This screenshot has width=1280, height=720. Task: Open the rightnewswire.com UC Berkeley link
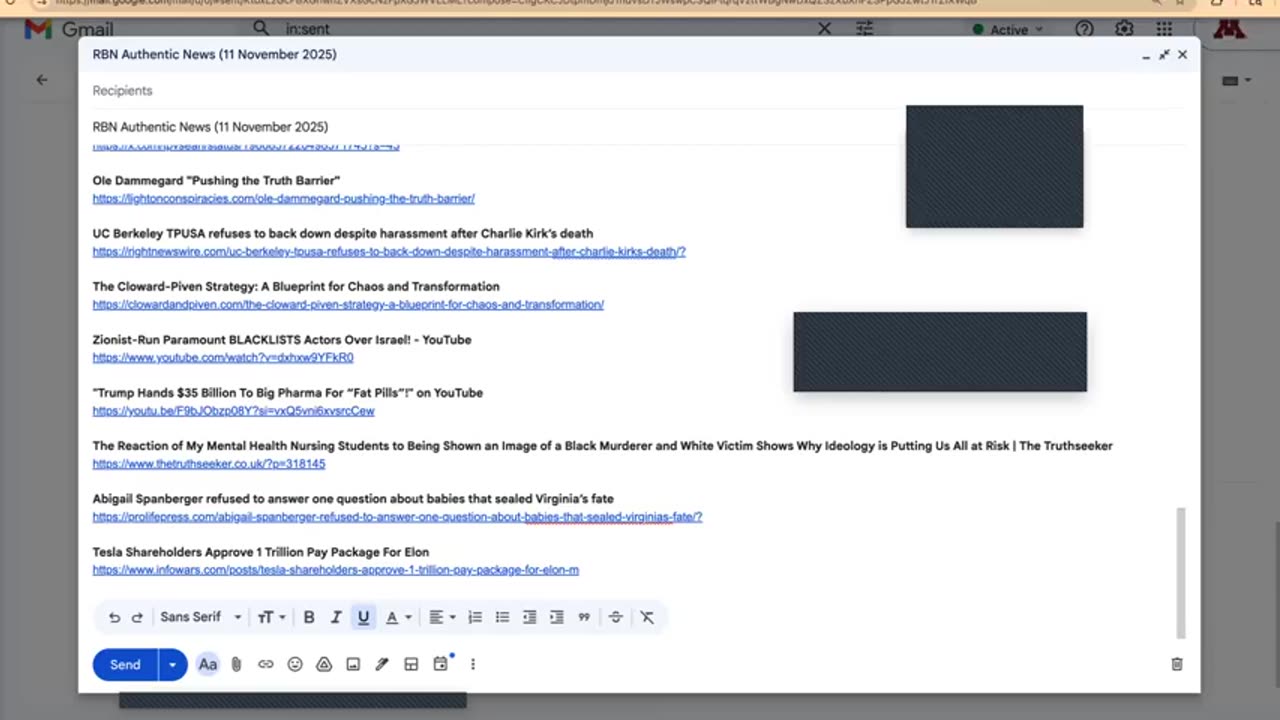coord(389,252)
